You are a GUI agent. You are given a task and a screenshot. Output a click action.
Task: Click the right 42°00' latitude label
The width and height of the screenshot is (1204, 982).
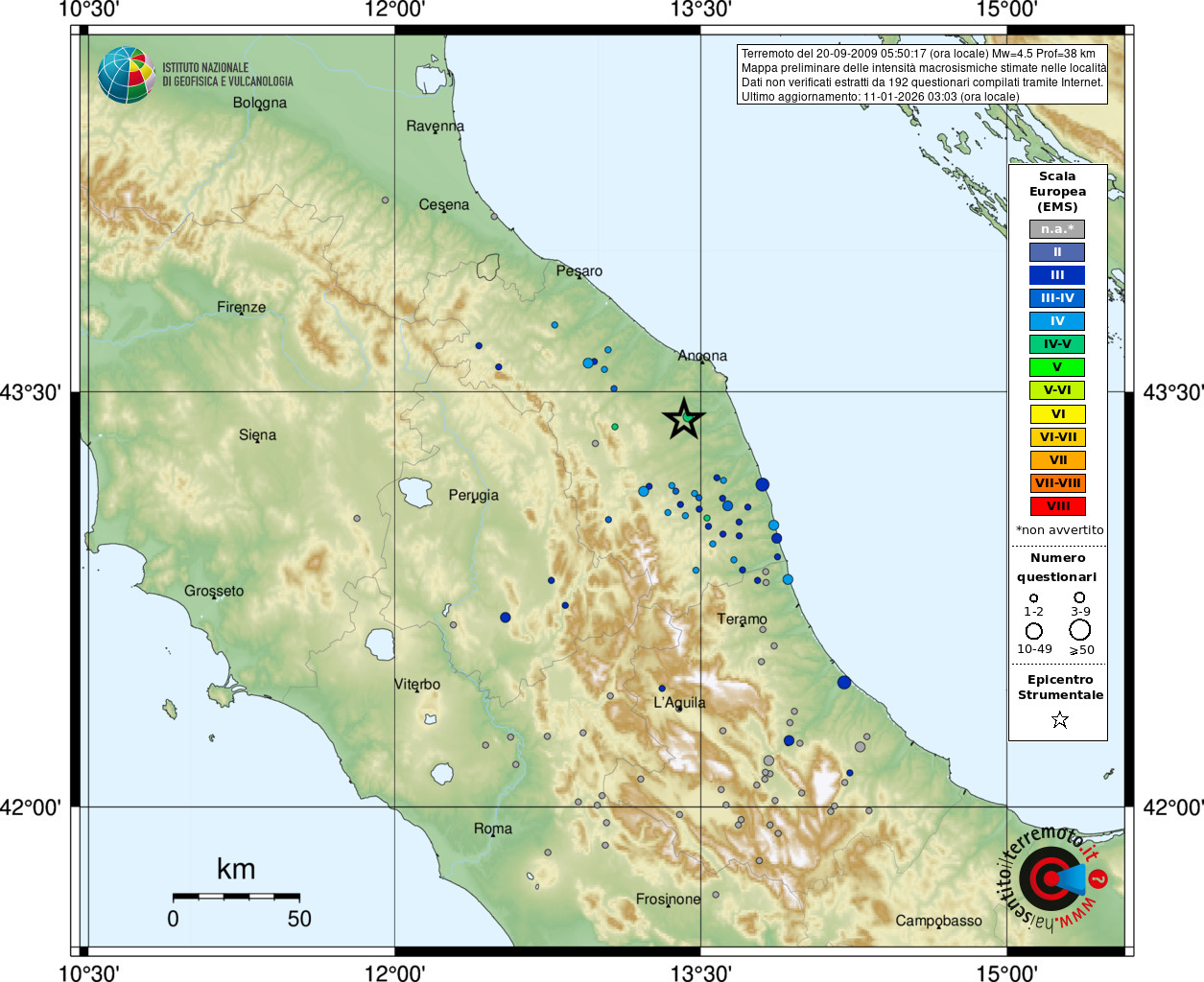tap(1173, 807)
